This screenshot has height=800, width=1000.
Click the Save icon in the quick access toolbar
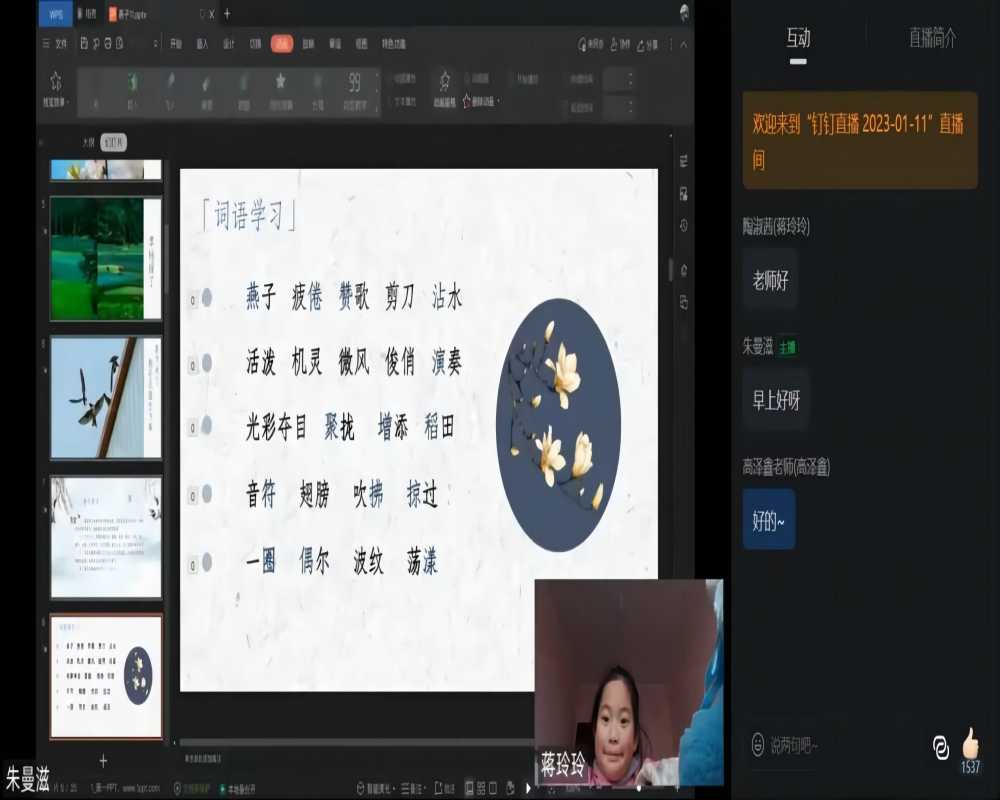[83, 42]
